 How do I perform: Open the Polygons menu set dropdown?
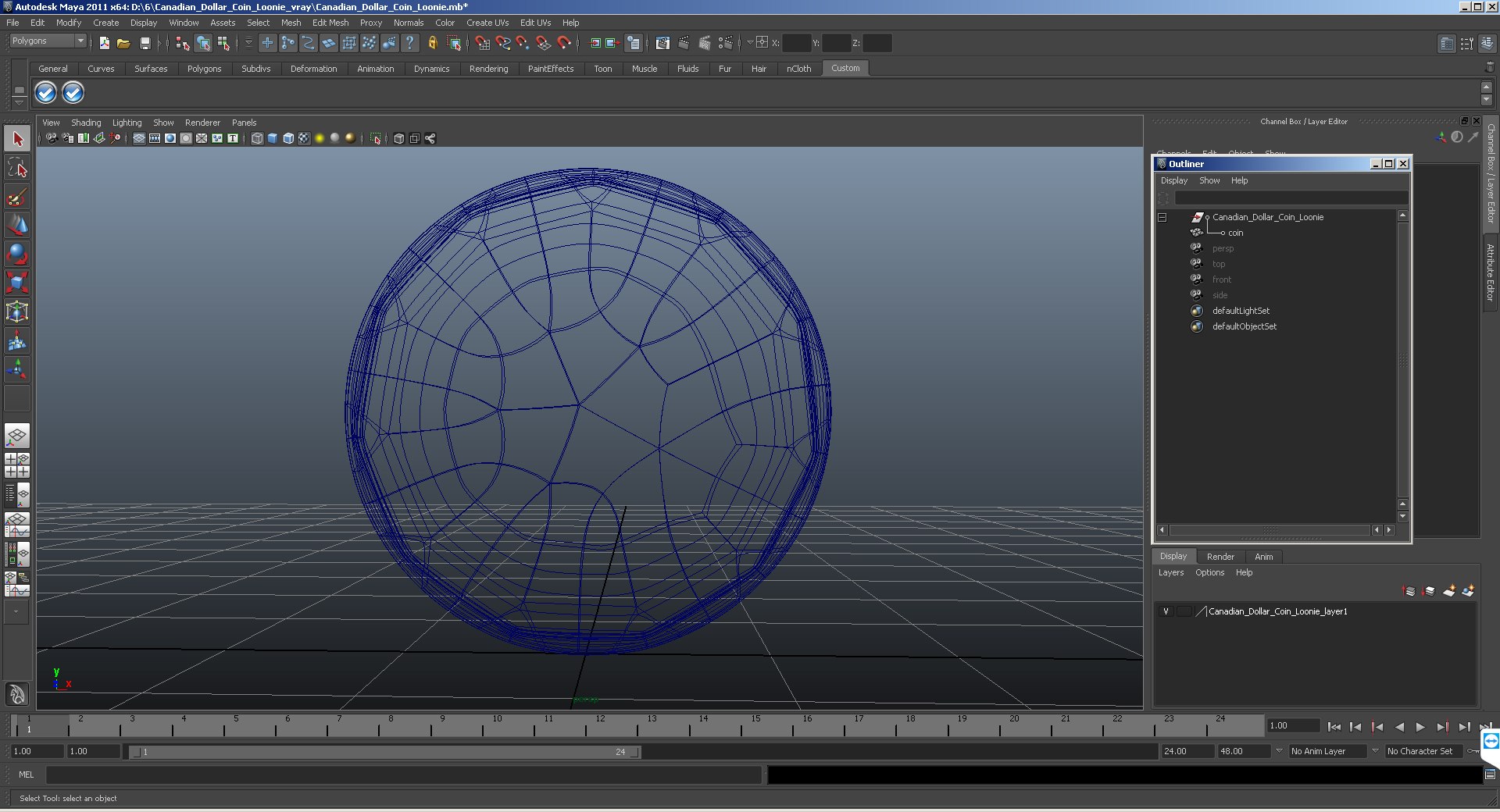48,41
